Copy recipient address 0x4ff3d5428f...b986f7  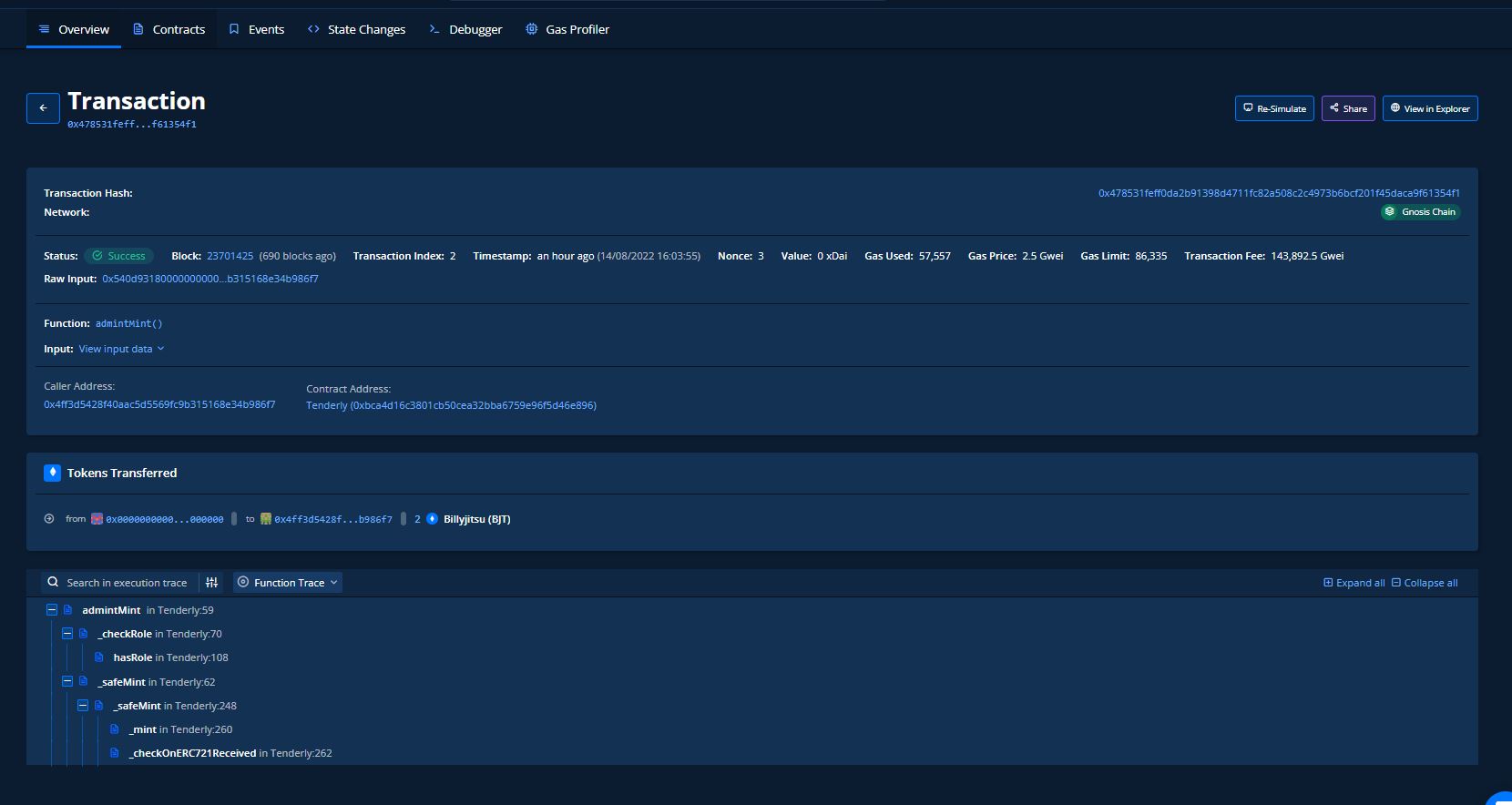[404, 519]
